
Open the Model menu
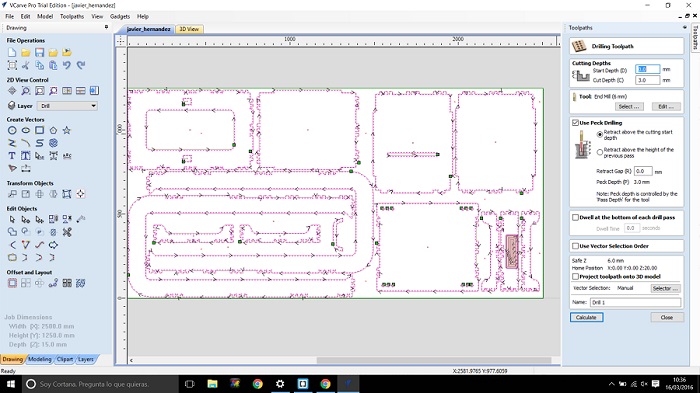pyautogui.click(x=45, y=17)
